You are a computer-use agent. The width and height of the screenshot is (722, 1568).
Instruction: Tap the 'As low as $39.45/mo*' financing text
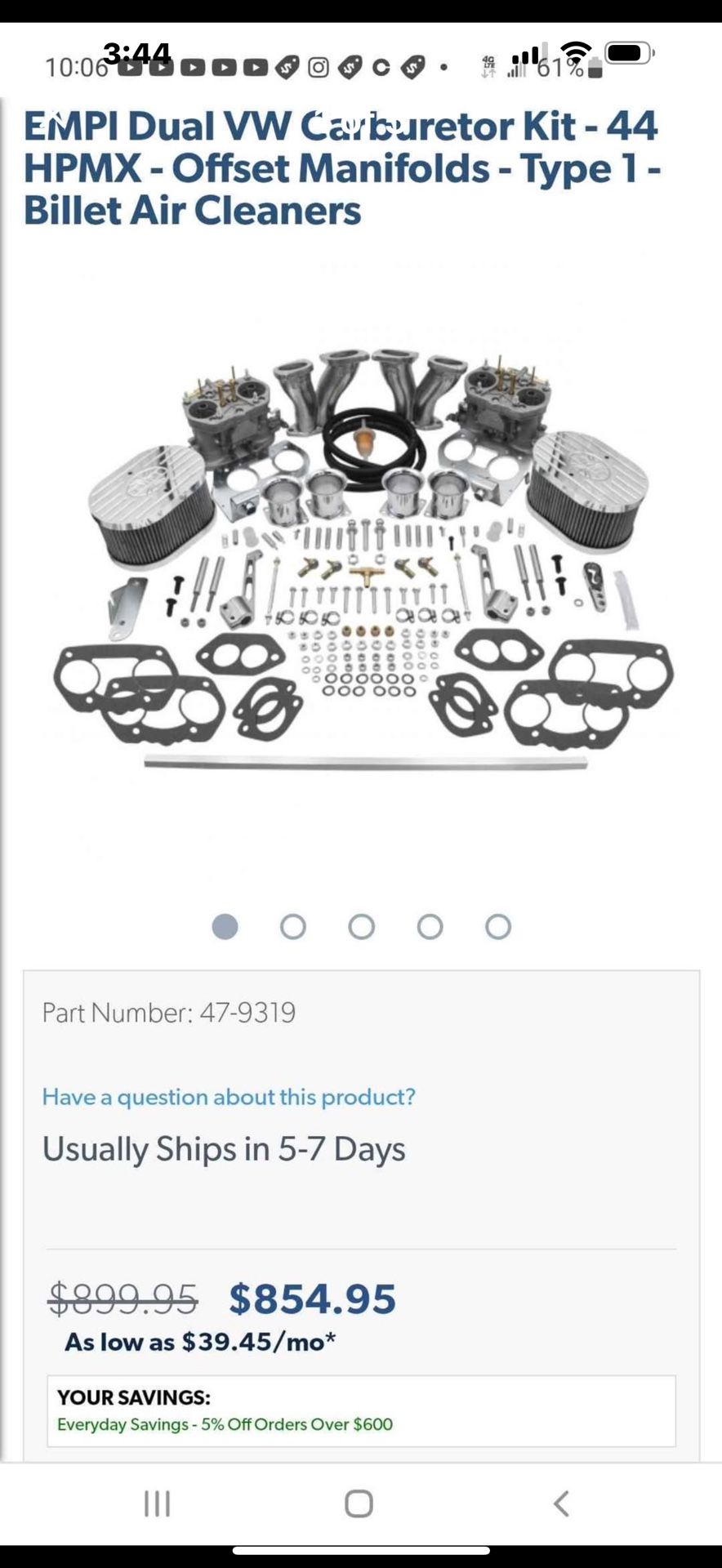(x=200, y=1342)
